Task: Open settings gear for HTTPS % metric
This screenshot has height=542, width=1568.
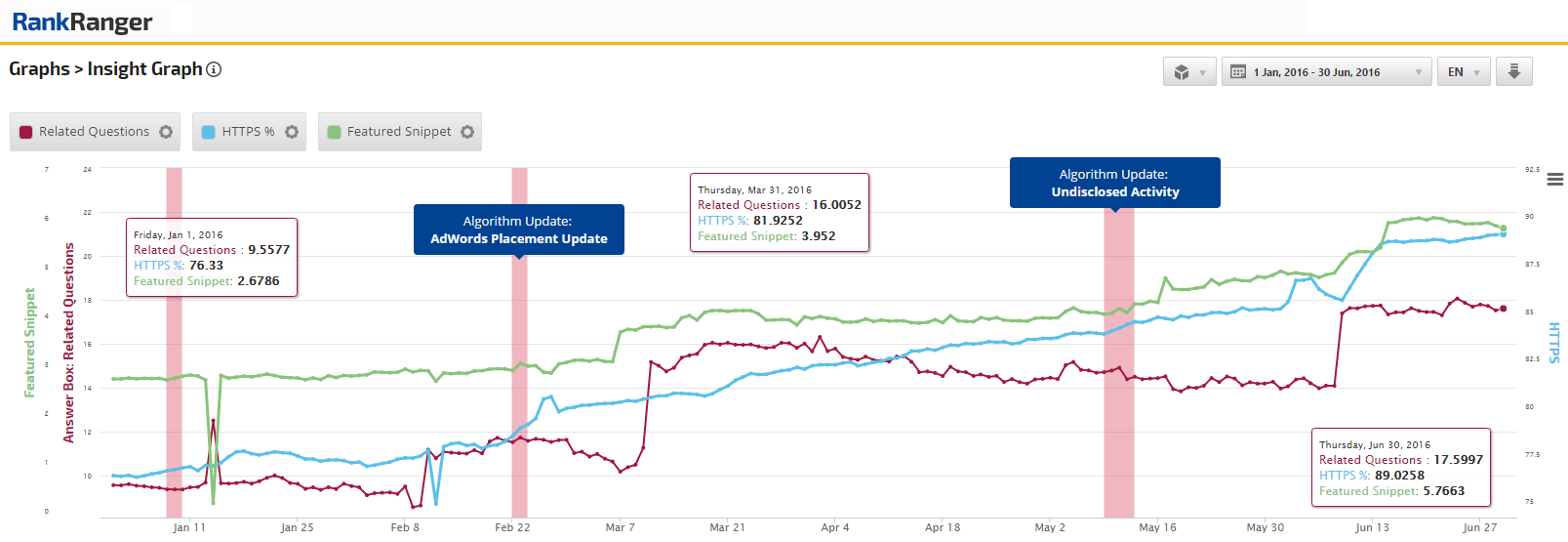Action: [292, 132]
